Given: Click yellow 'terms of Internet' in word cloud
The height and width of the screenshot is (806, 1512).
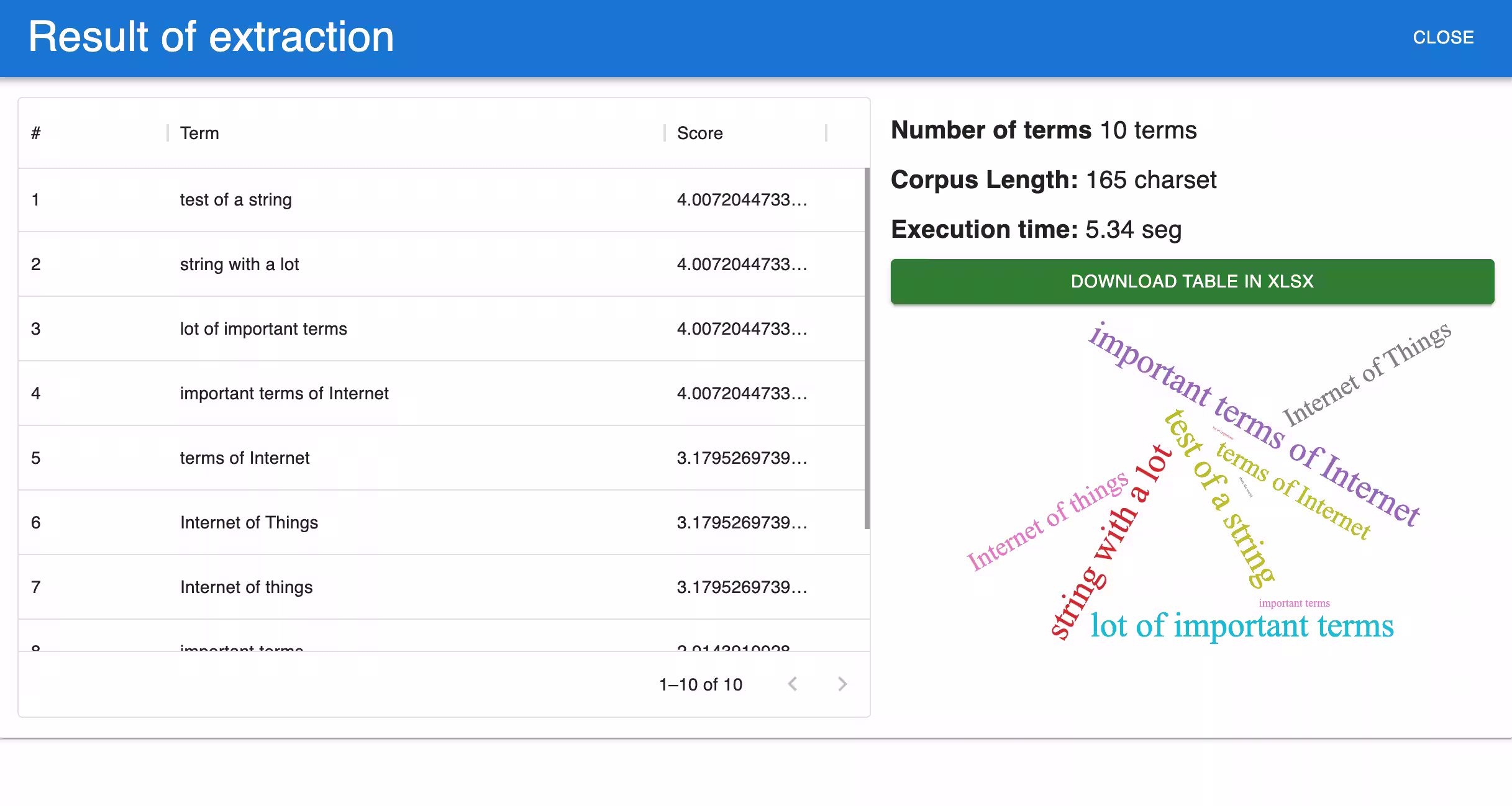Looking at the screenshot, I should point(1293,491).
